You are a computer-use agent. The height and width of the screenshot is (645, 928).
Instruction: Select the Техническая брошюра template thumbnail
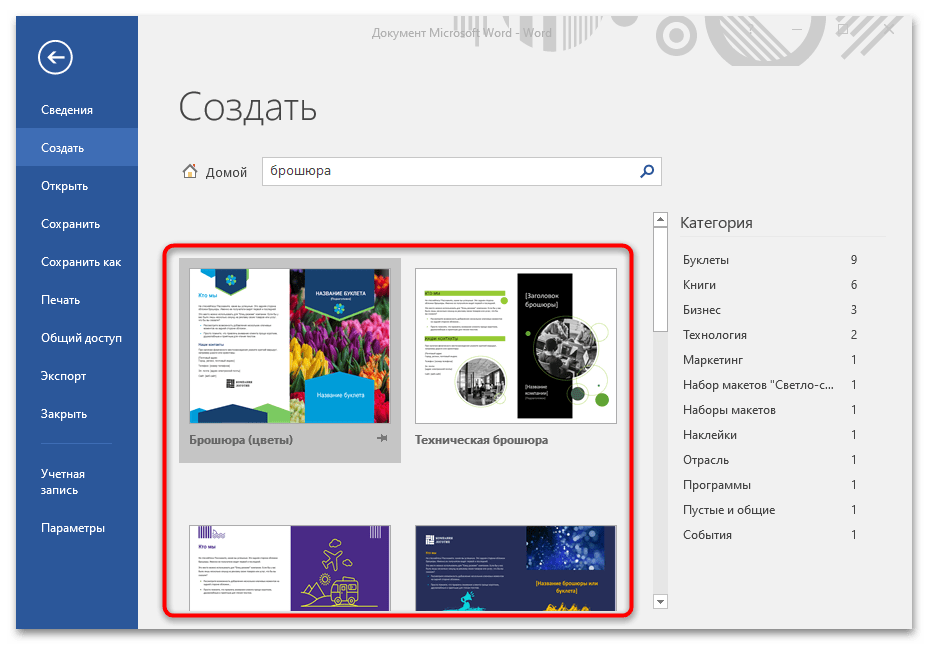515,346
